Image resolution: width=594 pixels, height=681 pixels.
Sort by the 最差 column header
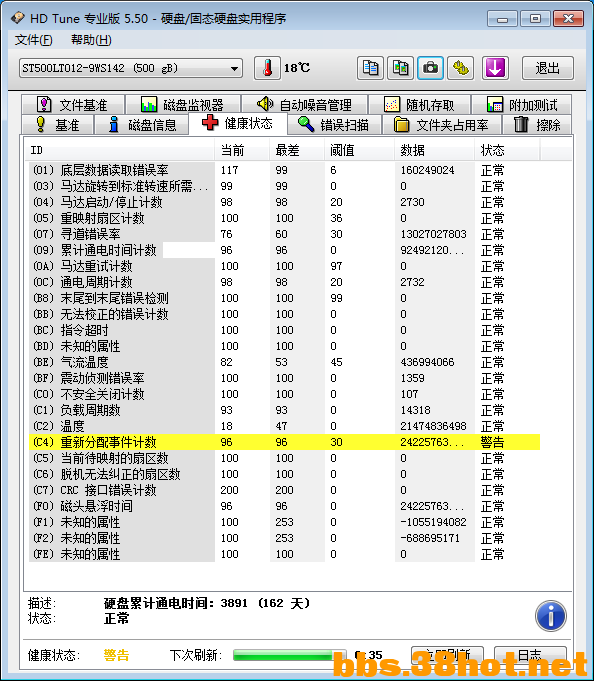click(x=297, y=150)
